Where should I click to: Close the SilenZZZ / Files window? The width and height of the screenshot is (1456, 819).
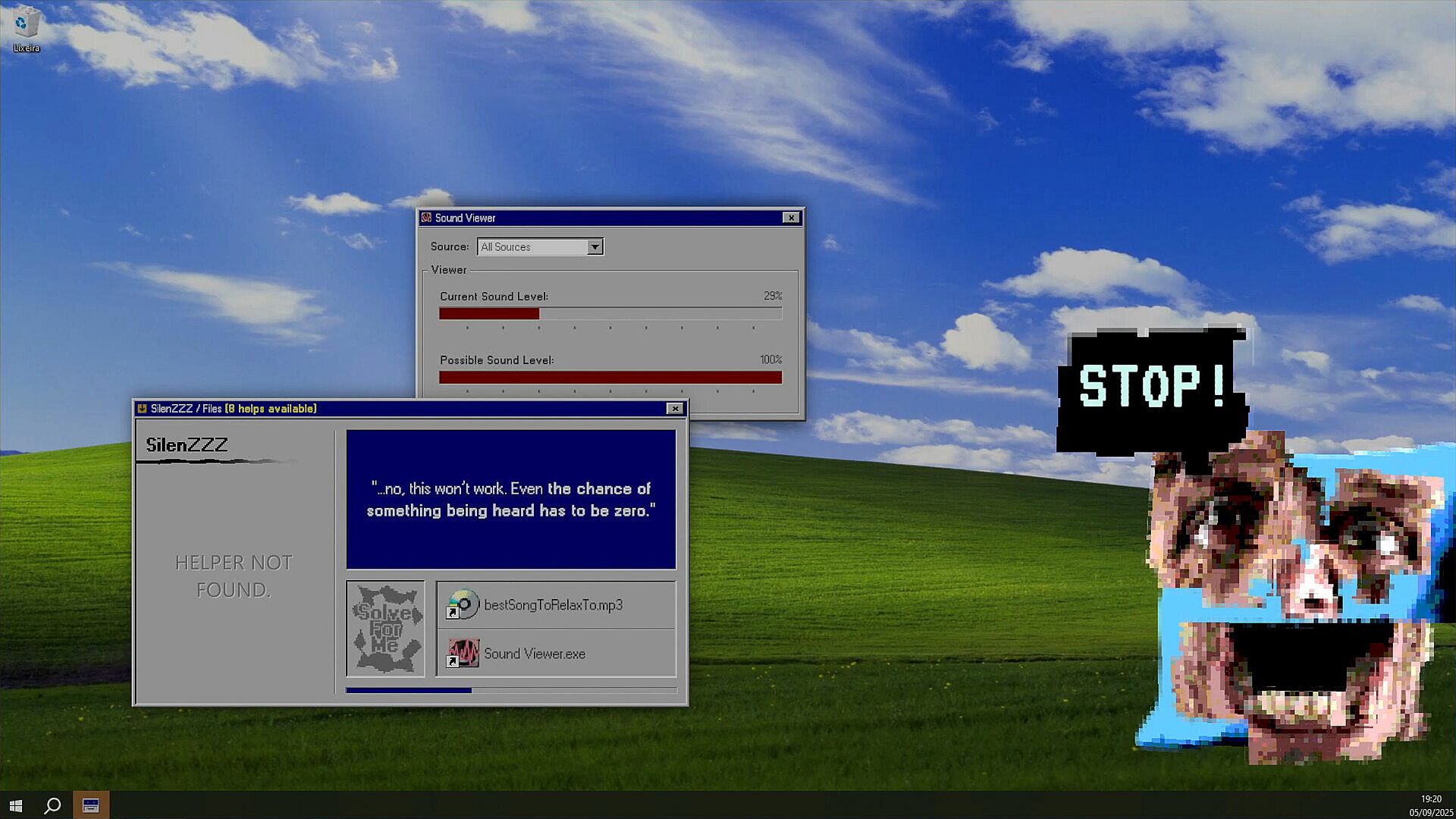(x=674, y=409)
